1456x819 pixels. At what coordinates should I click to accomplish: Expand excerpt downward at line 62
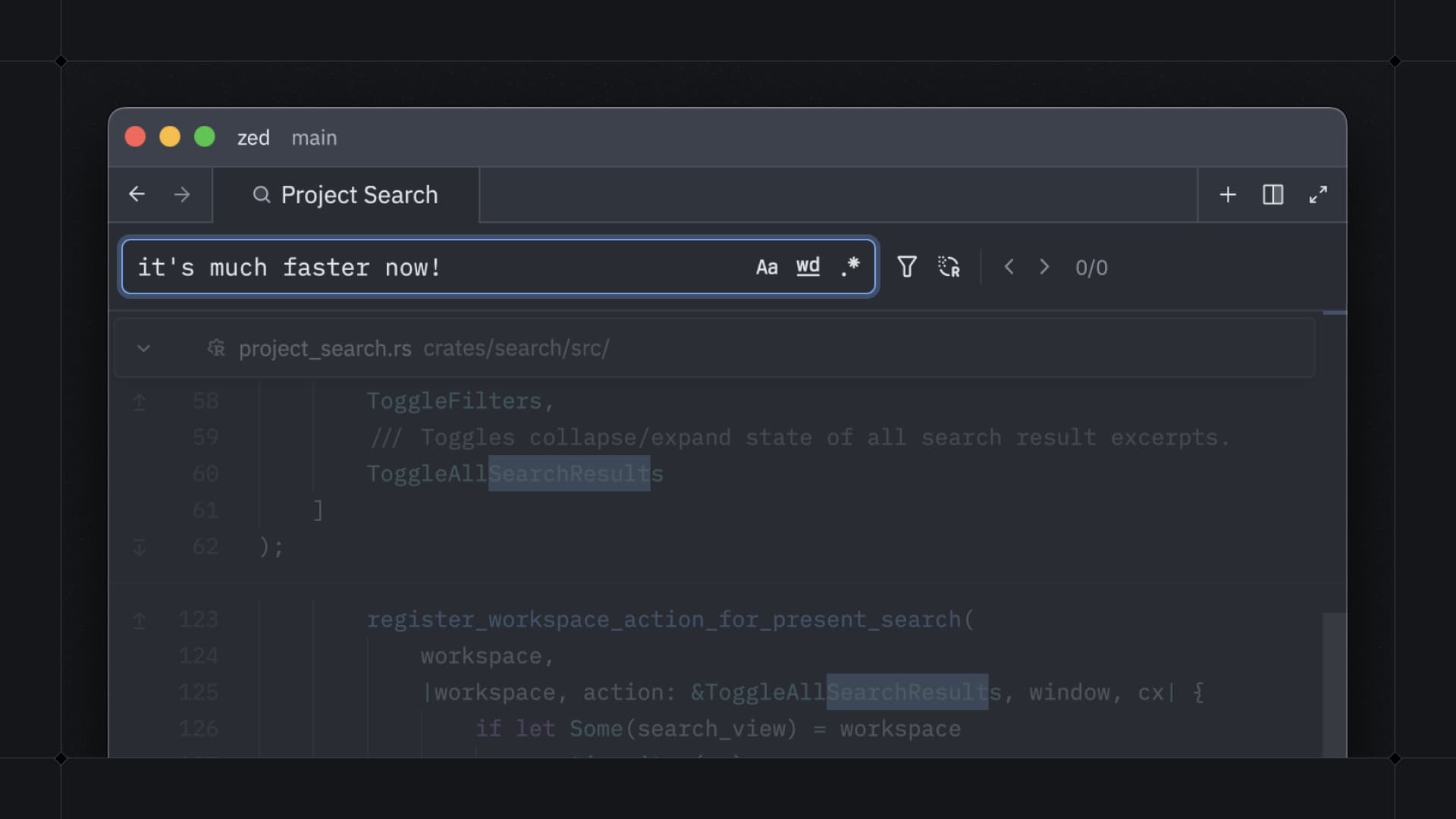click(x=140, y=546)
